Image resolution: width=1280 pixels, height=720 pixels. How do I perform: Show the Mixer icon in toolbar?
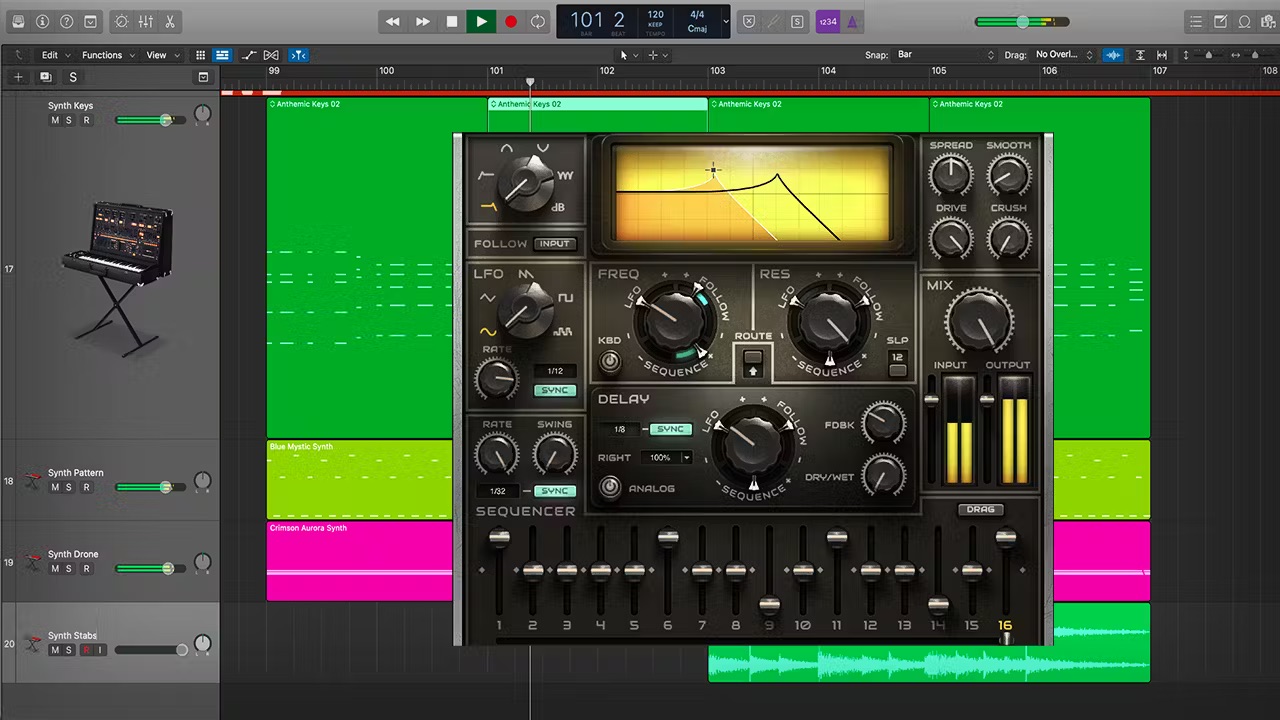pyautogui.click(x=146, y=21)
